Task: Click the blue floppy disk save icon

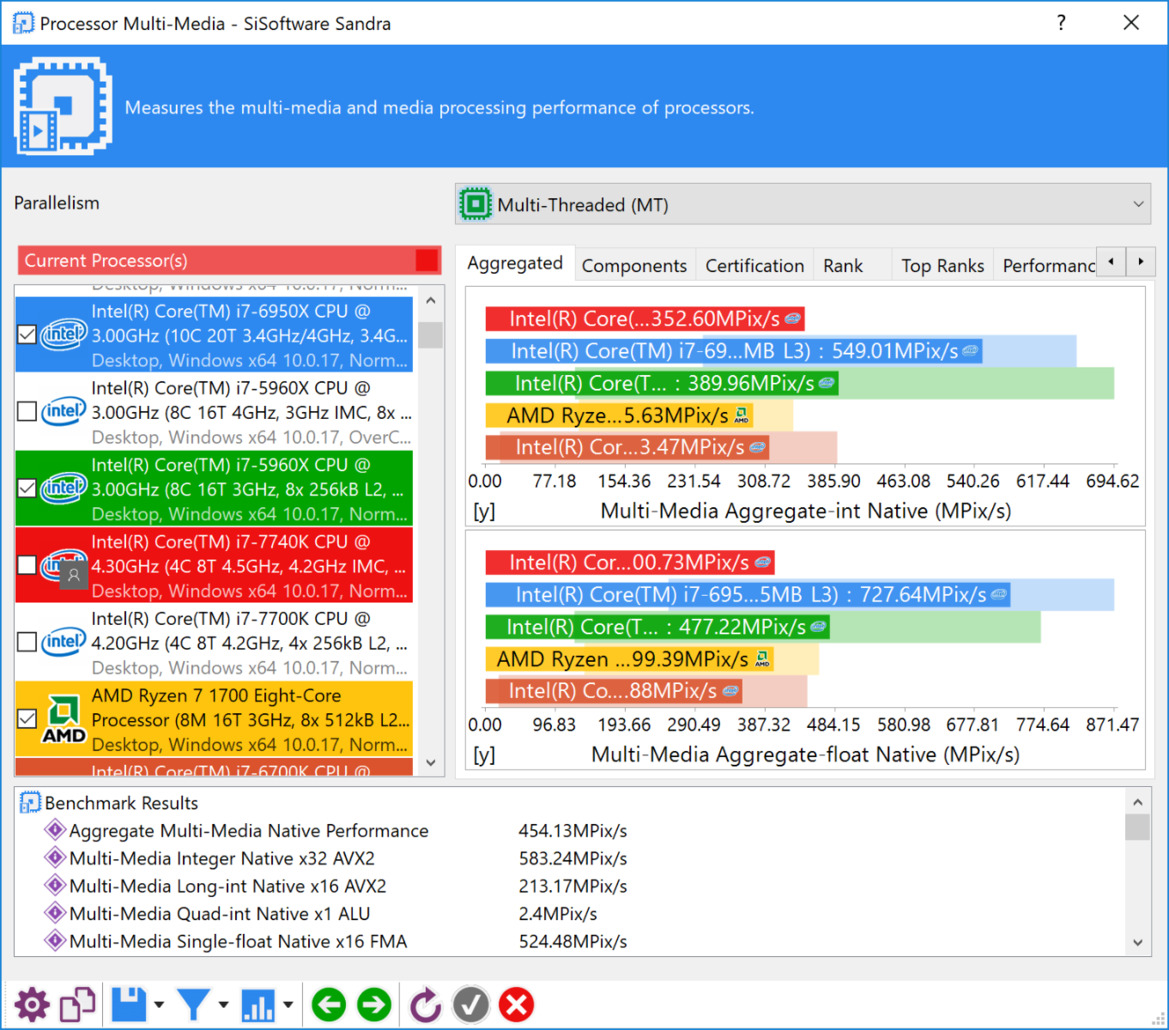Action: pyautogui.click(x=129, y=1005)
